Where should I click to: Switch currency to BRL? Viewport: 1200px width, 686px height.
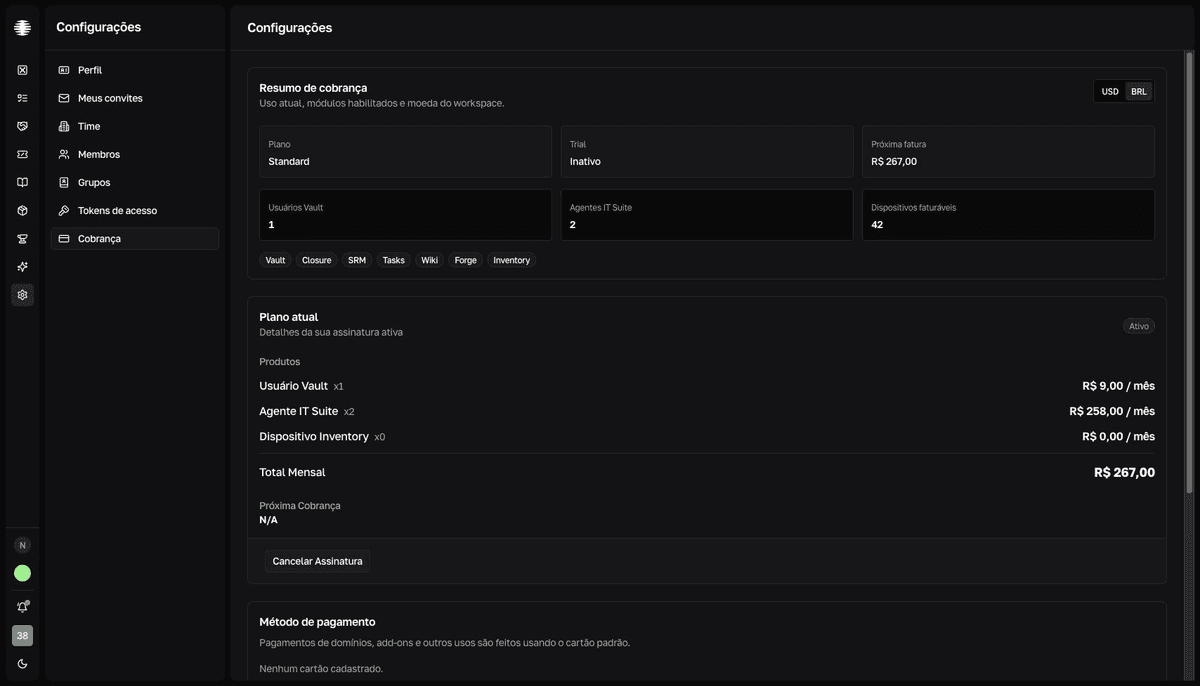(1139, 91)
